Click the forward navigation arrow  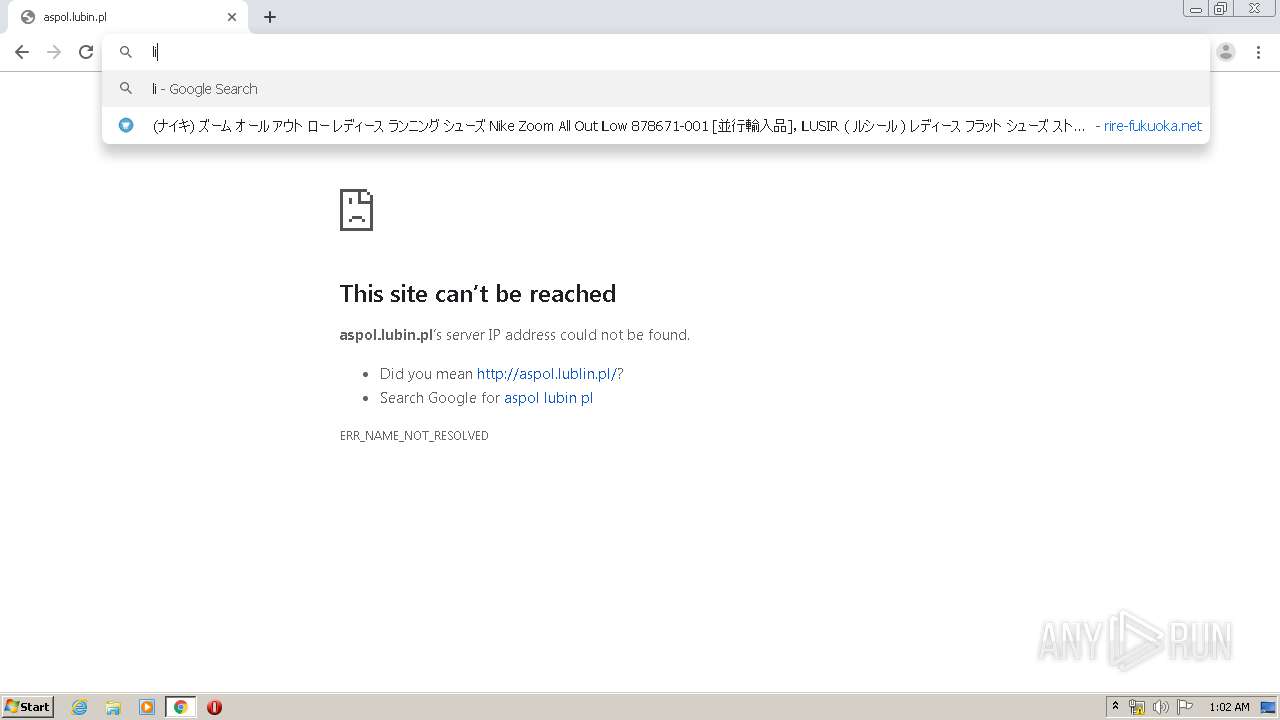(54, 52)
